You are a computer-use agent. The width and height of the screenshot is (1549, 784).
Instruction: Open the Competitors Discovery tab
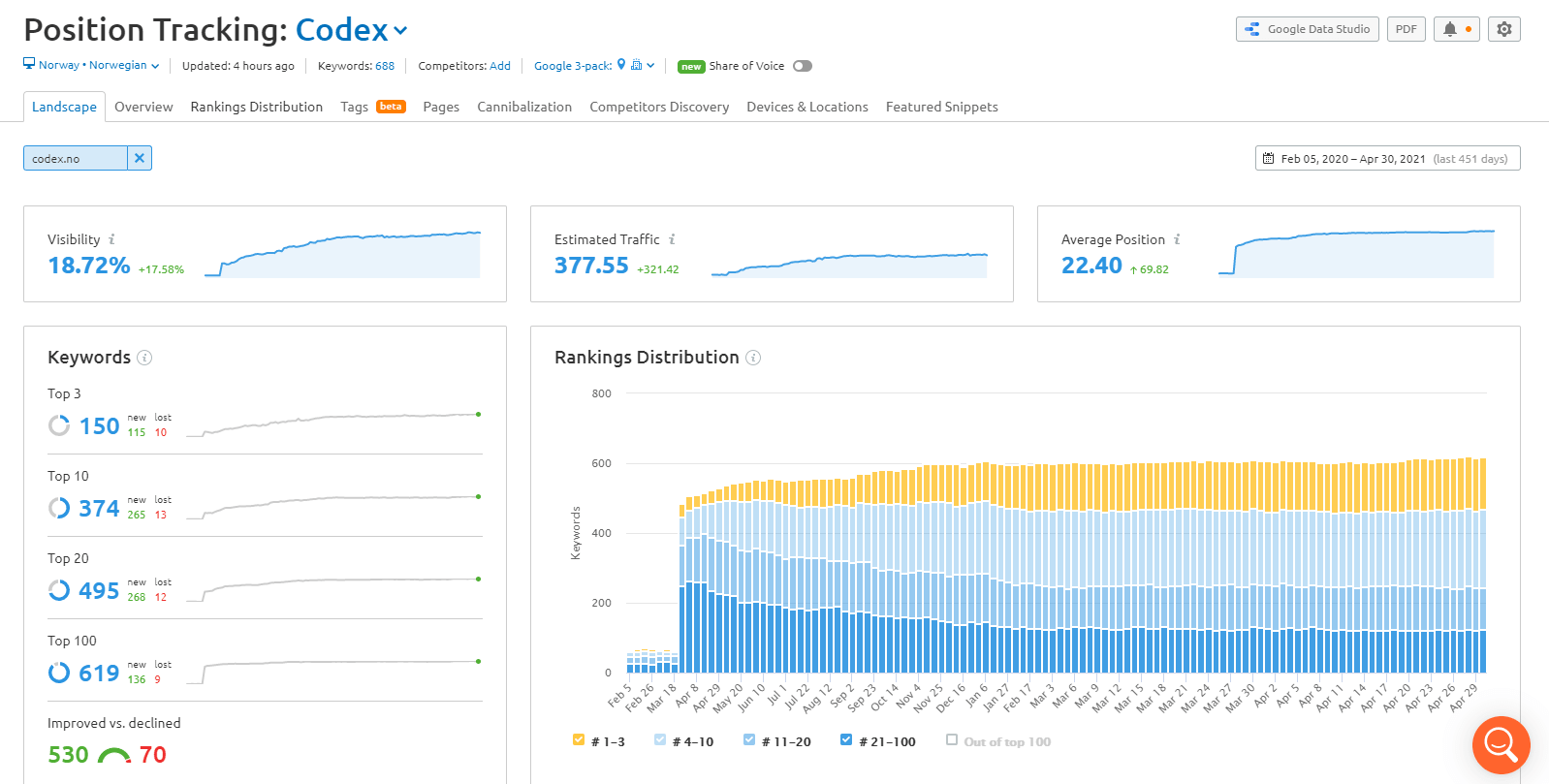tap(659, 107)
